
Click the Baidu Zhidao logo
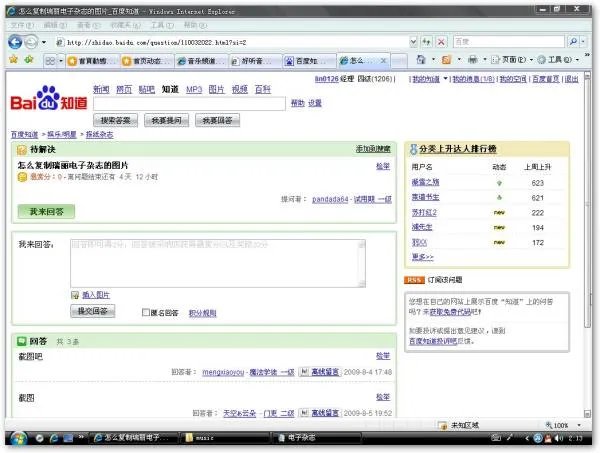tap(49, 99)
